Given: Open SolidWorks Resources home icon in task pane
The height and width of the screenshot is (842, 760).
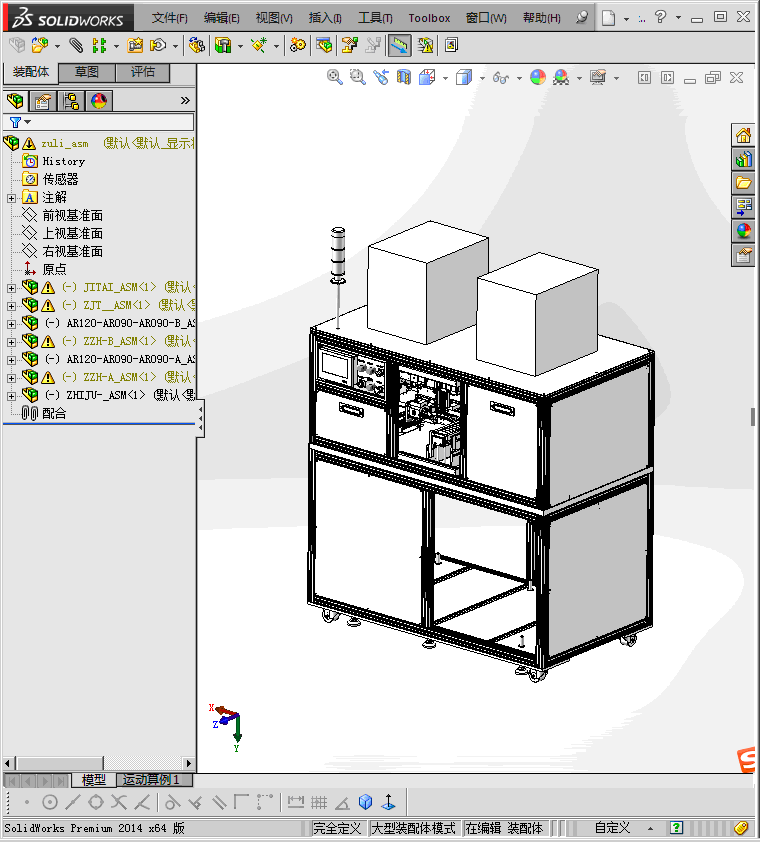Looking at the screenshot, I should 743,135.
